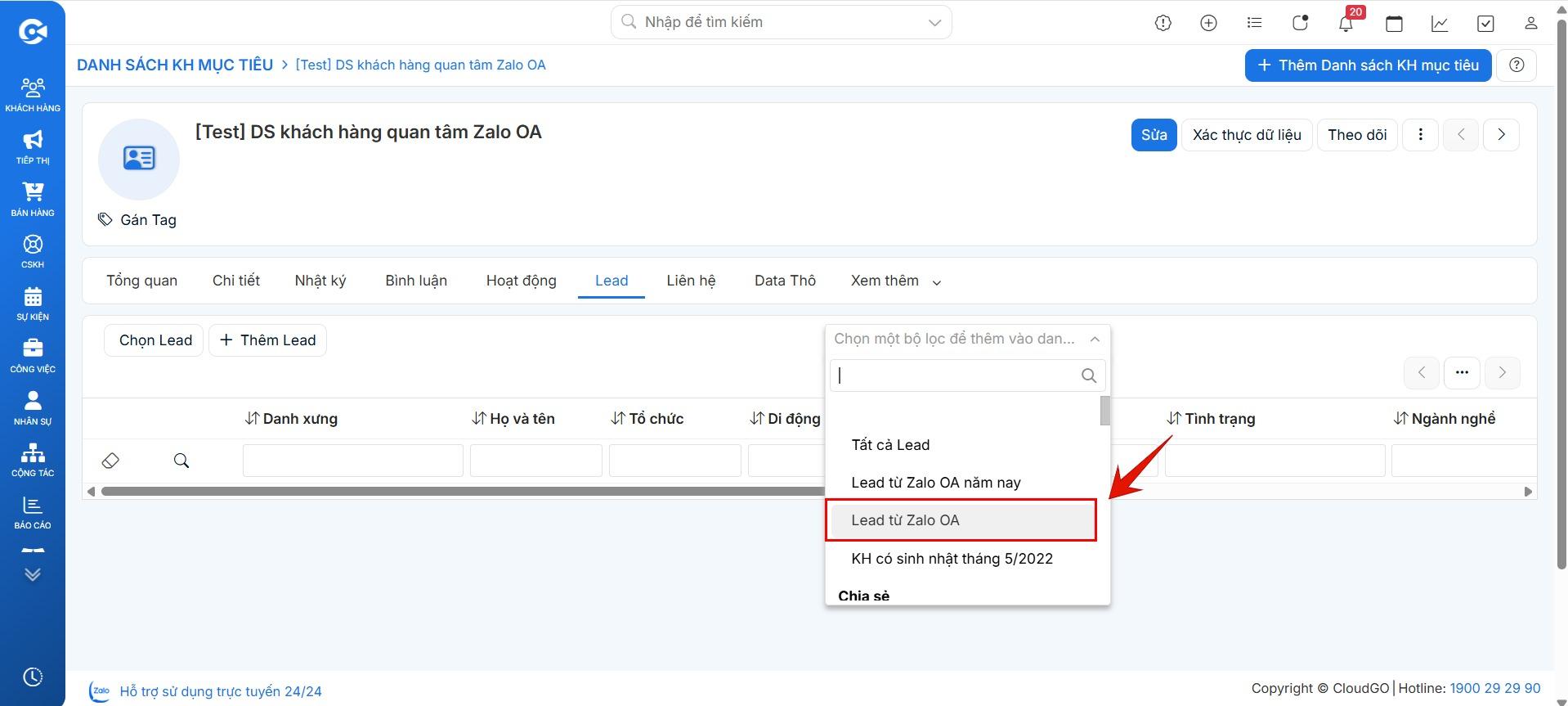Screen dimensions: 1568x706
Task: Sort by Tổ chức column
Action: pyautogui.click(x=647, y=419)
